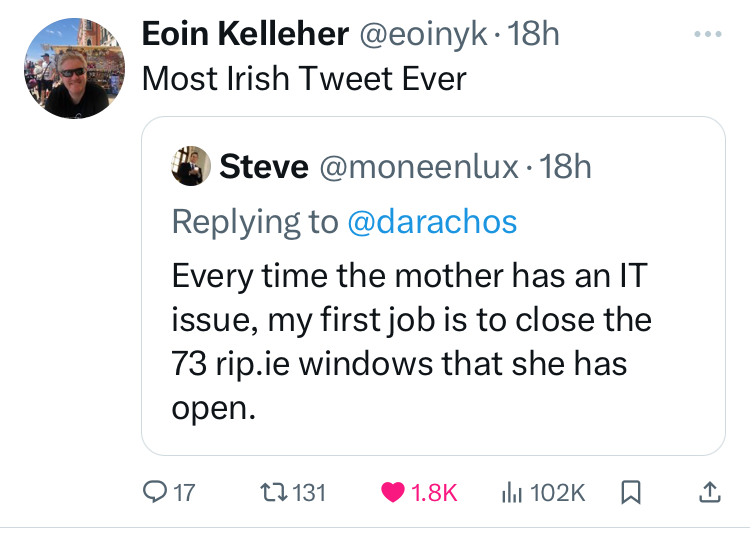Viewport: 750px width, 550px height.
Task: Click the "Most Irish Tweet Ever" text
Action: [304, 78]
